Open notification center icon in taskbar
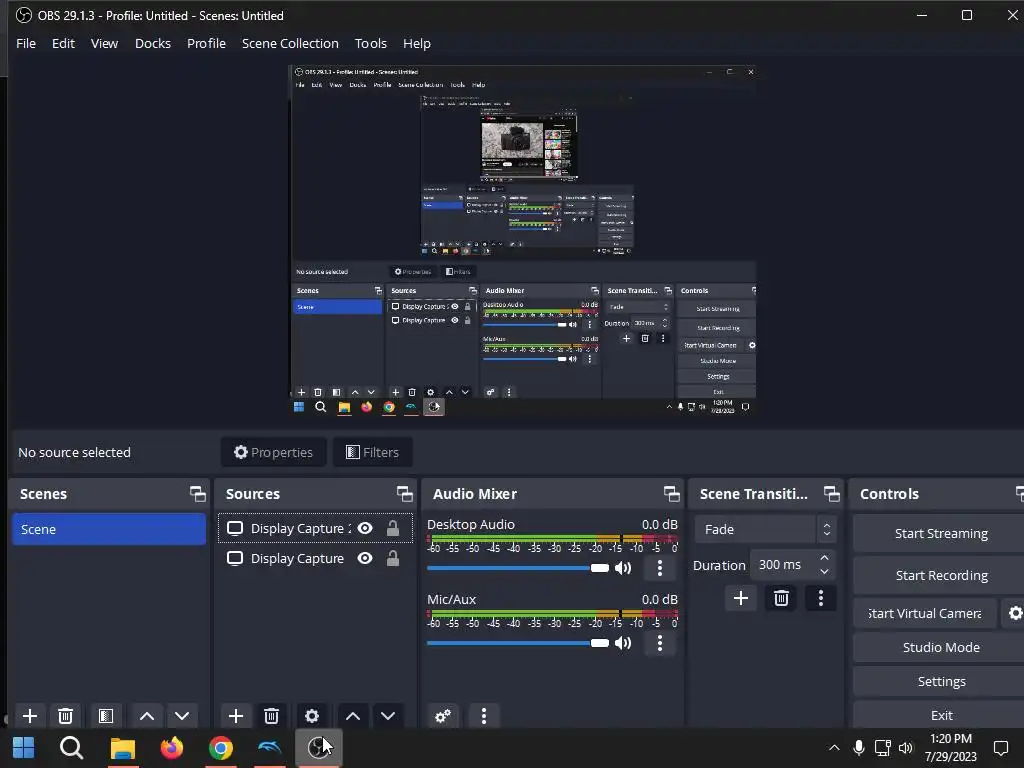Image resolution: width=1024 pixels, height=768 pixels. coord(1000,748)
